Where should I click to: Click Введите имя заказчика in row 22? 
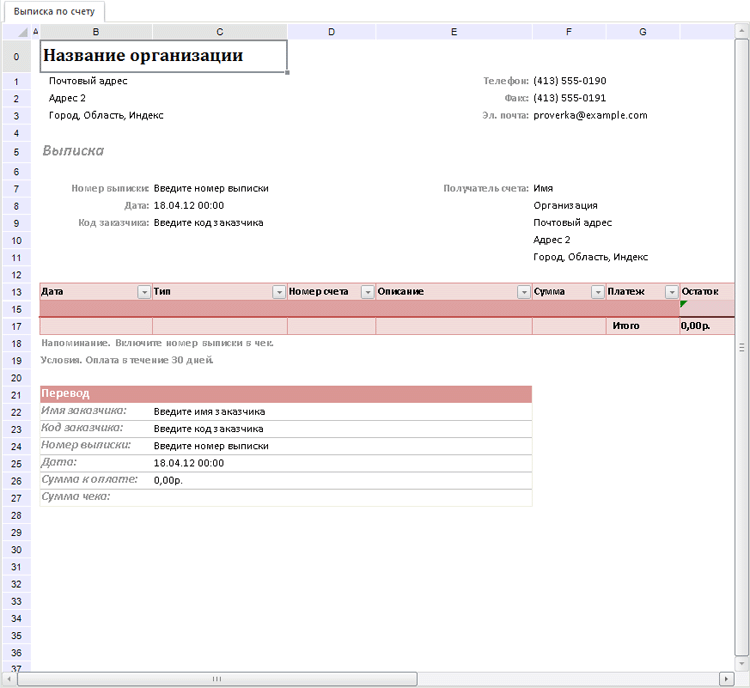[210, 412]
